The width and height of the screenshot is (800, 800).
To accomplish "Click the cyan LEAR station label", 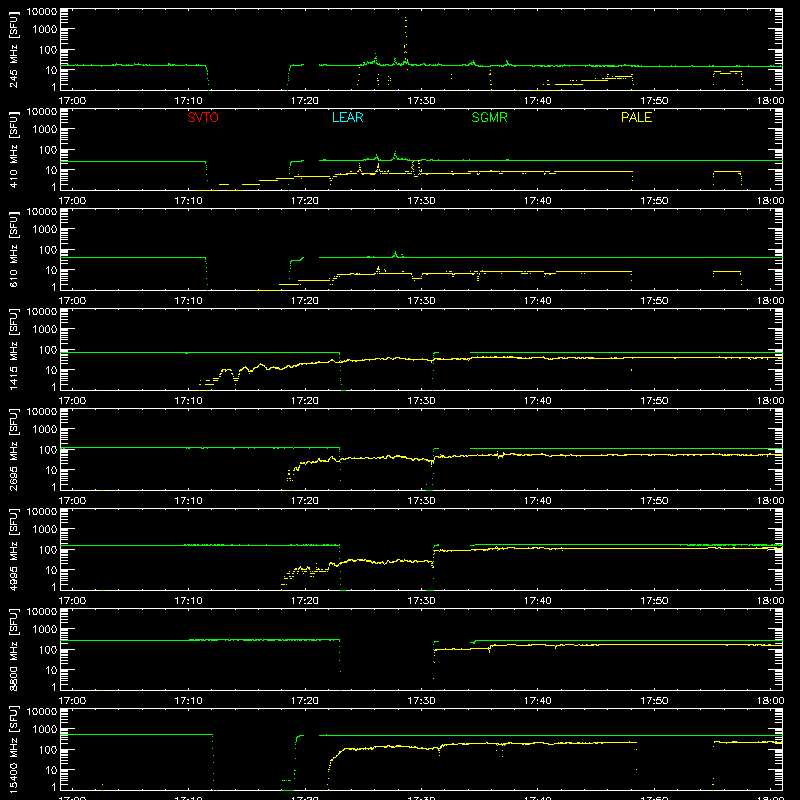I will (x=347, y=117).
